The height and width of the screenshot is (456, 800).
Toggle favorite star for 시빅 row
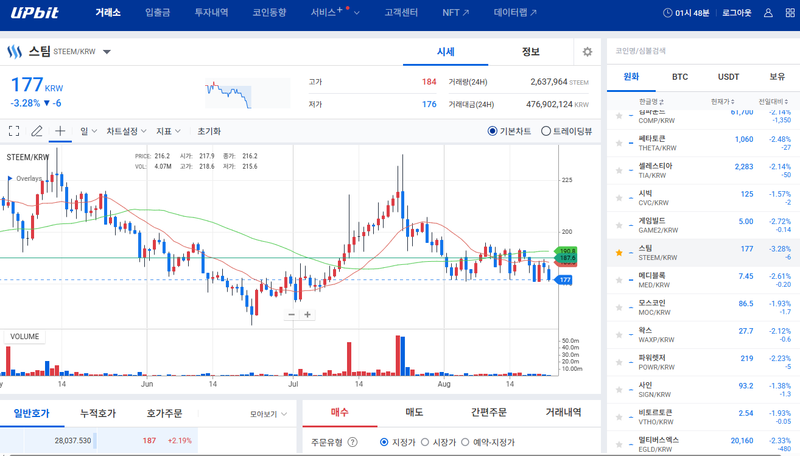coord(619,198)
